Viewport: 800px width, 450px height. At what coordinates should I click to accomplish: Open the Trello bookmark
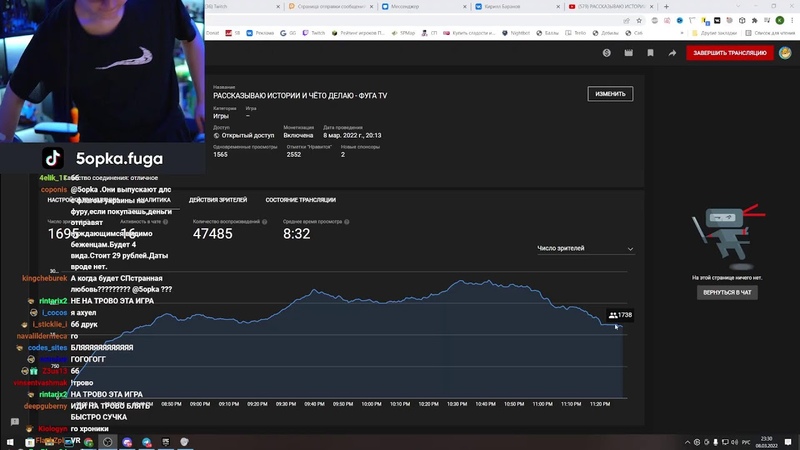click(x=576, y=33)
